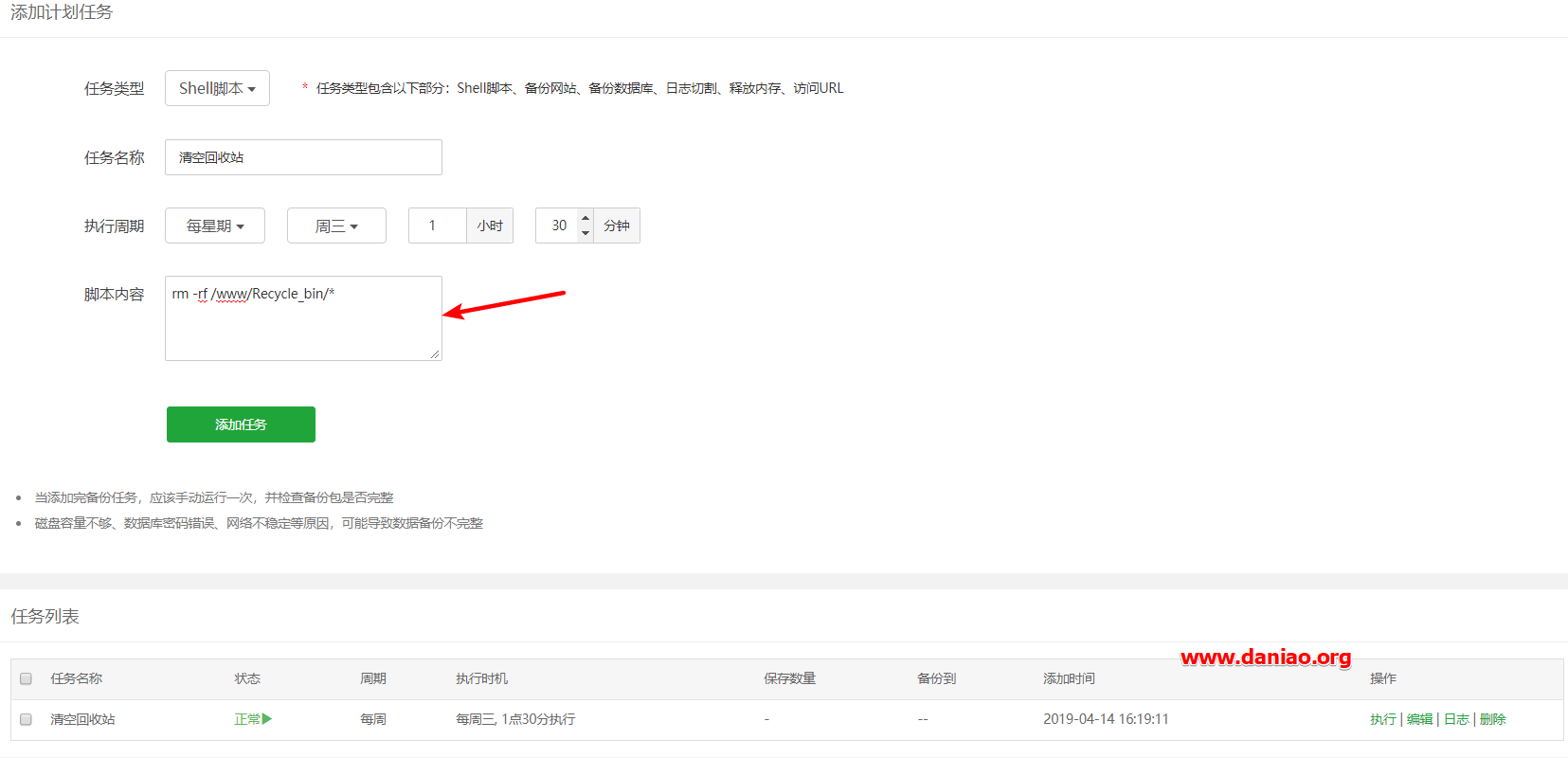Open the 日志 link for 清空回收站 task
The image size is (1568, 758).
click(1456, 719)
